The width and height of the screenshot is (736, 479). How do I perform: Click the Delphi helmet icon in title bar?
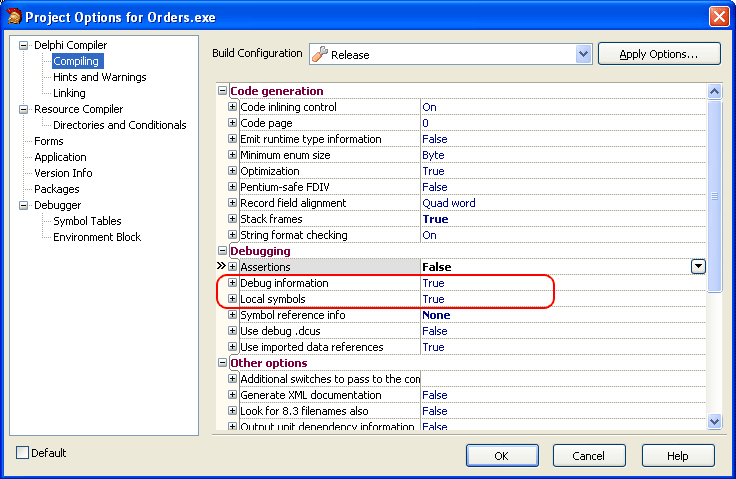13,16
